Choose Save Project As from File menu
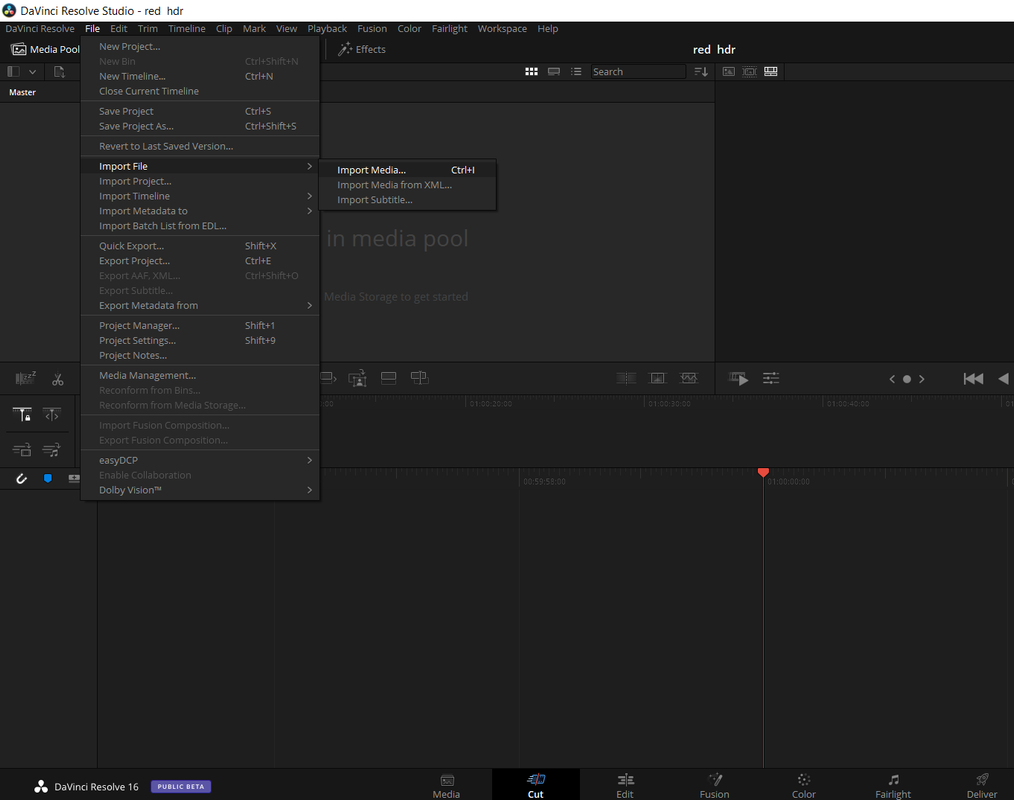Screen dimensions: 1014x800 [x=200, y=126]
